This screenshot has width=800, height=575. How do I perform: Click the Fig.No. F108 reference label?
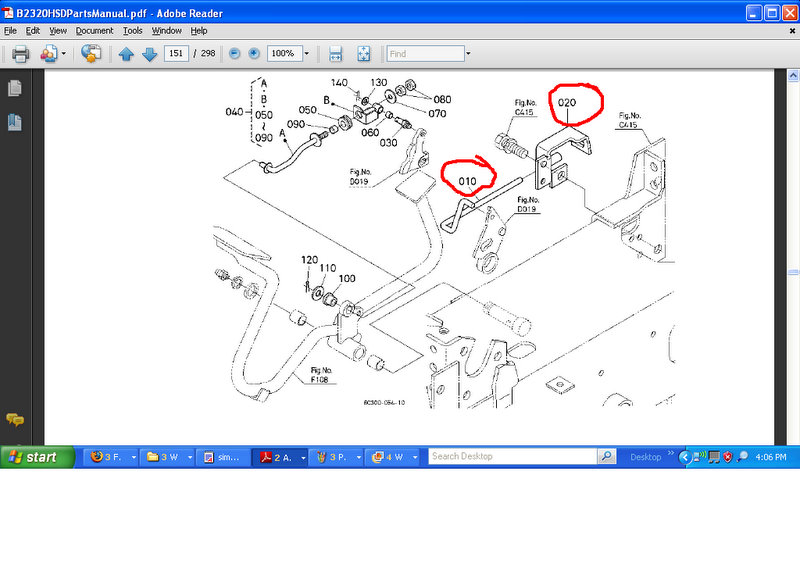point(321,374)
